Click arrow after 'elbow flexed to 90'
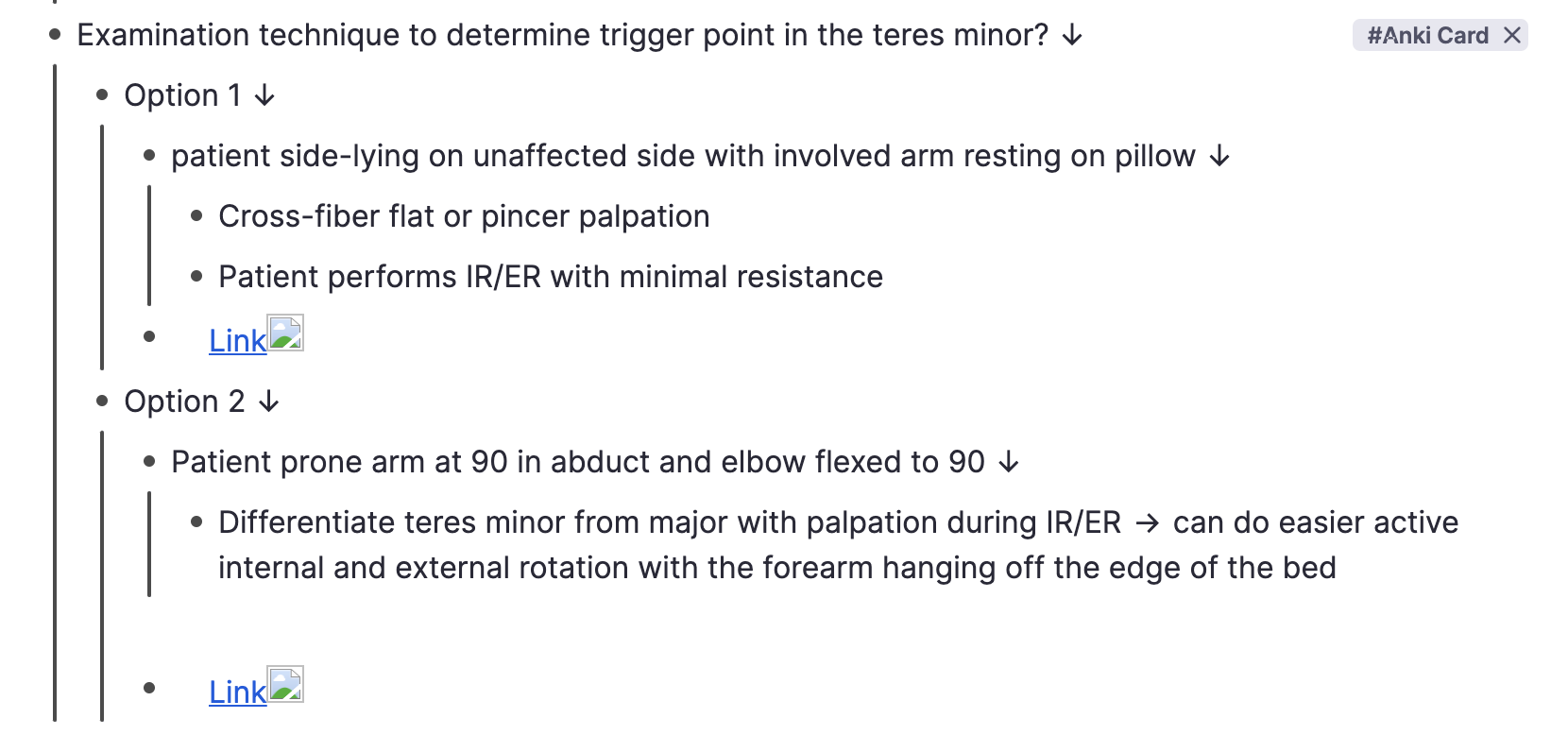 point(1009,462)
